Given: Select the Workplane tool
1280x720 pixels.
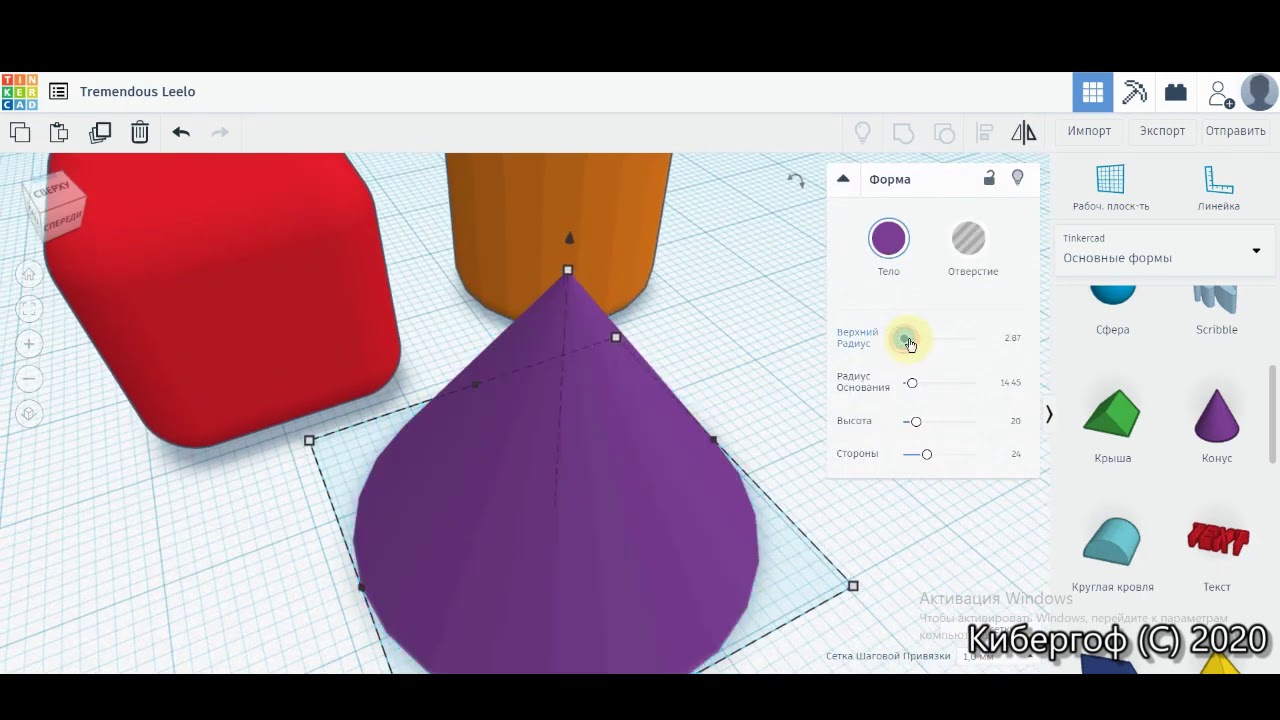Looking at the screenshot, I should tap(1110, 187).
